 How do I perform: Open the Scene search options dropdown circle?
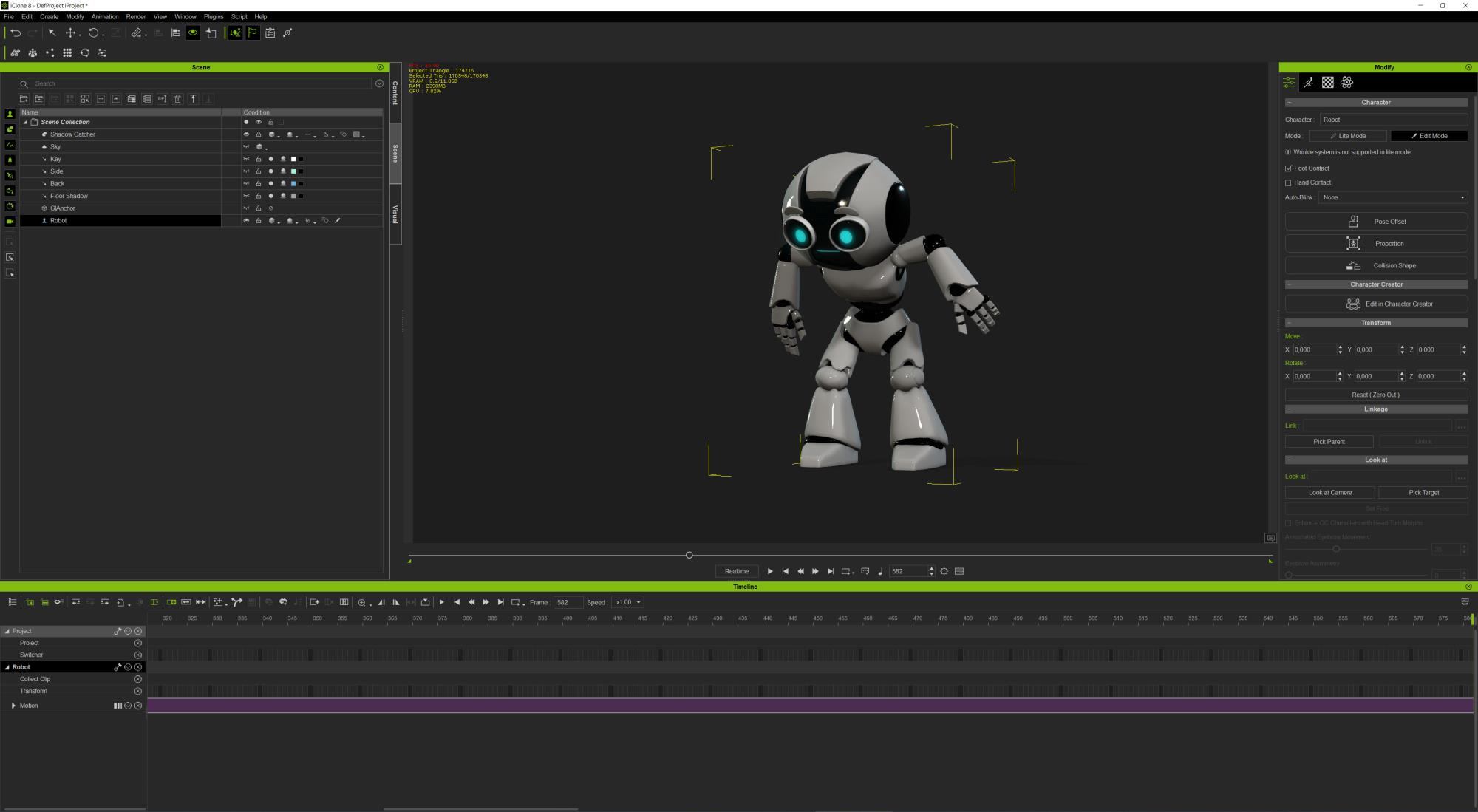(x=379, y=83)
